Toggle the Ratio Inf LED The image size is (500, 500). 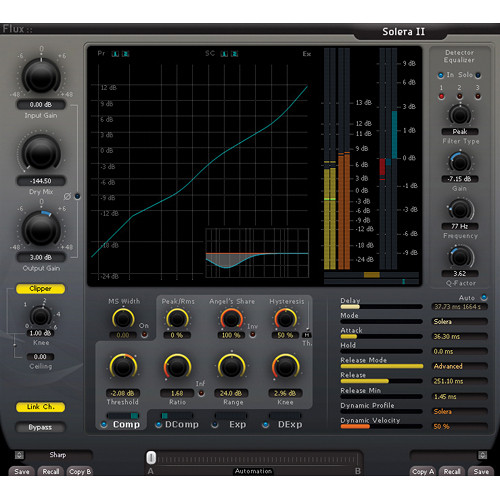pyautogui.click(x=201, y=393)
